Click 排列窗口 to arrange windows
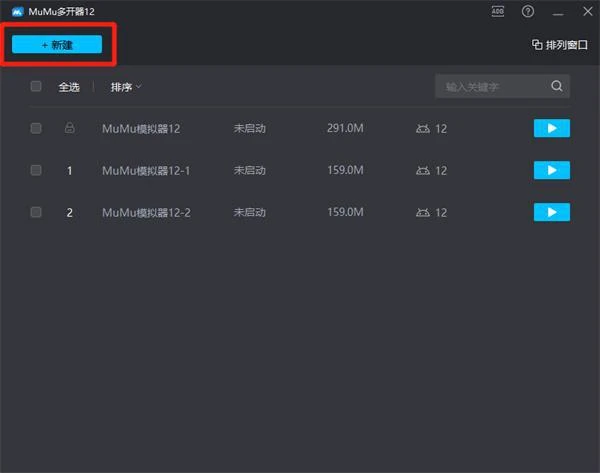This screenshot has width=600, height=473. click(560, 45)
